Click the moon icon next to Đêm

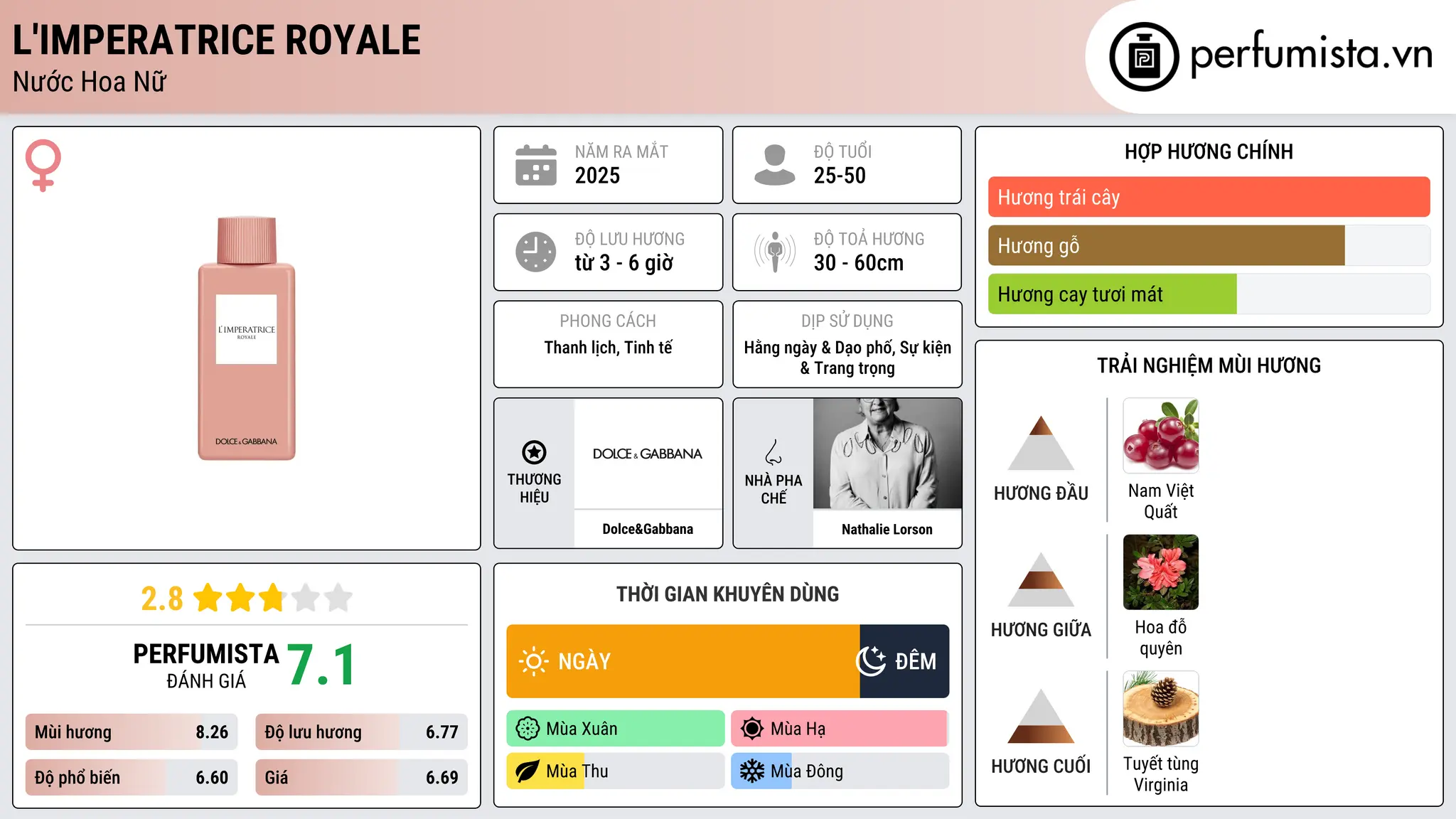[871, 661]
